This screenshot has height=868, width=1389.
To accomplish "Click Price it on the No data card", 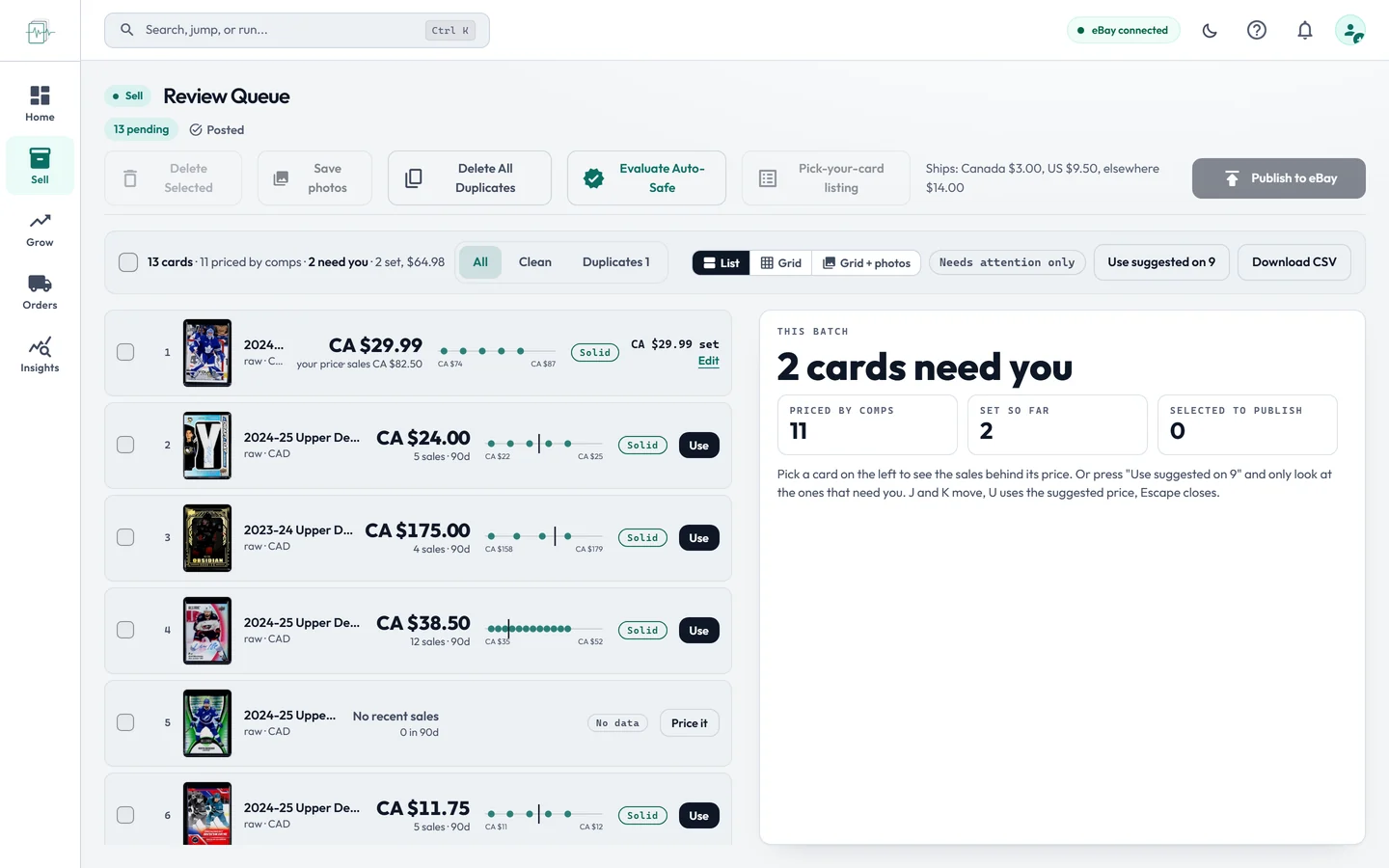I will pos(690,723).
